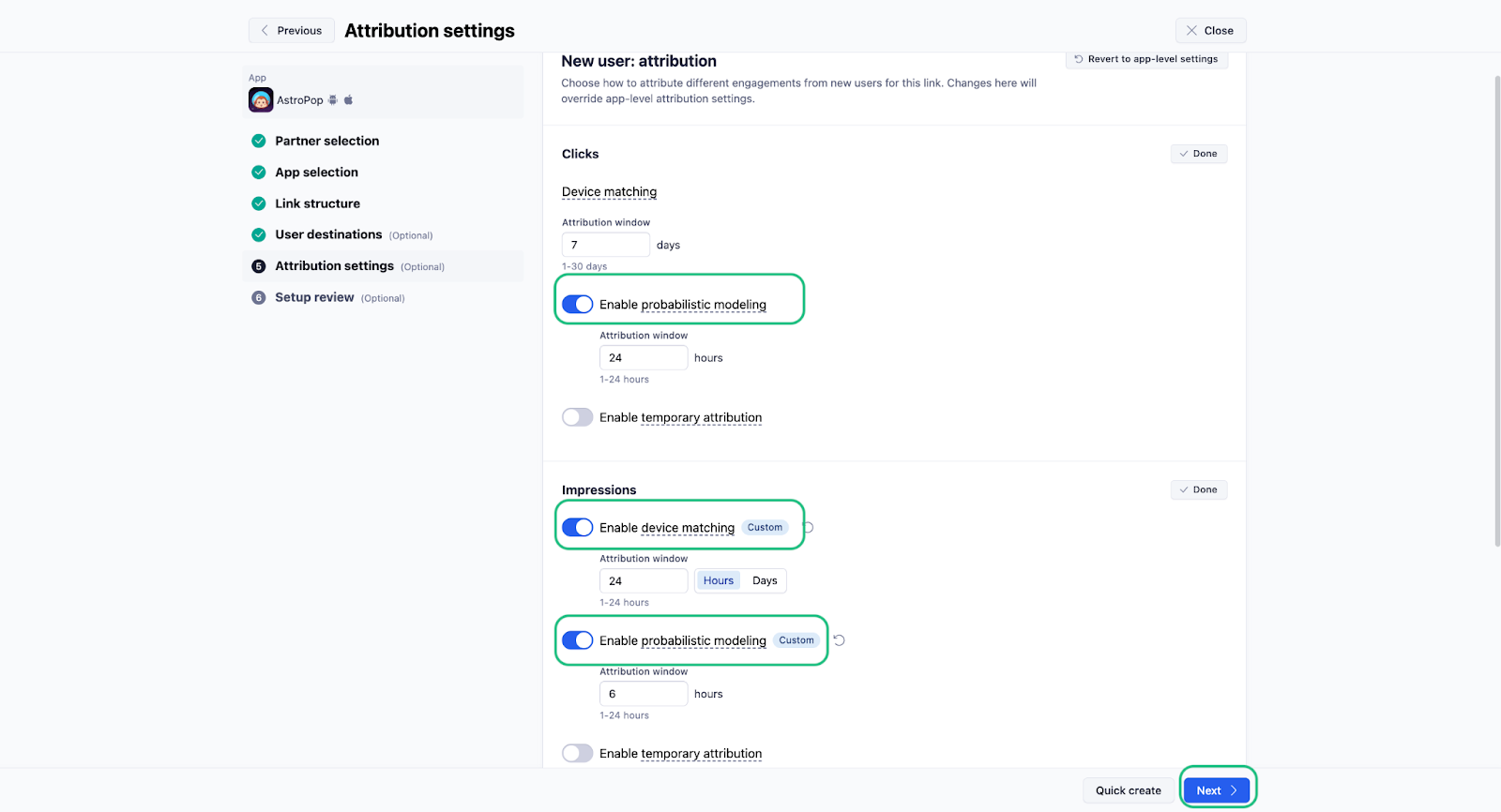Click Done in the Impressions section
The width and height of the screenshot is (1501, 812).
tap(1199, 489)
